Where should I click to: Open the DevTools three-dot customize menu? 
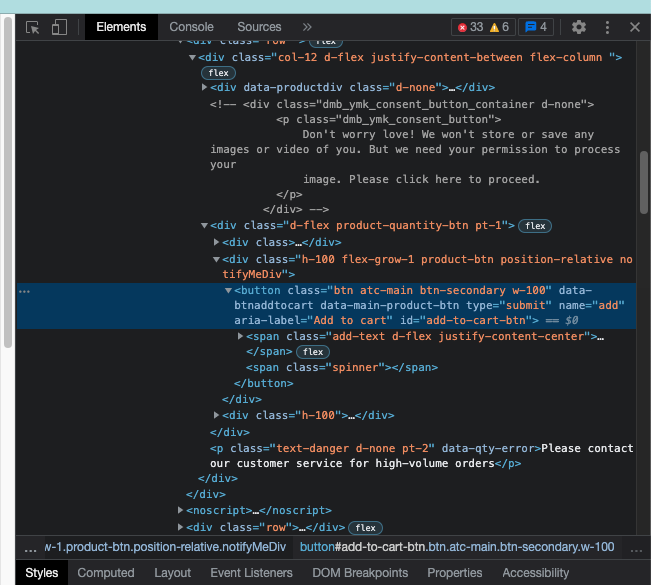(x=607, y=28)
